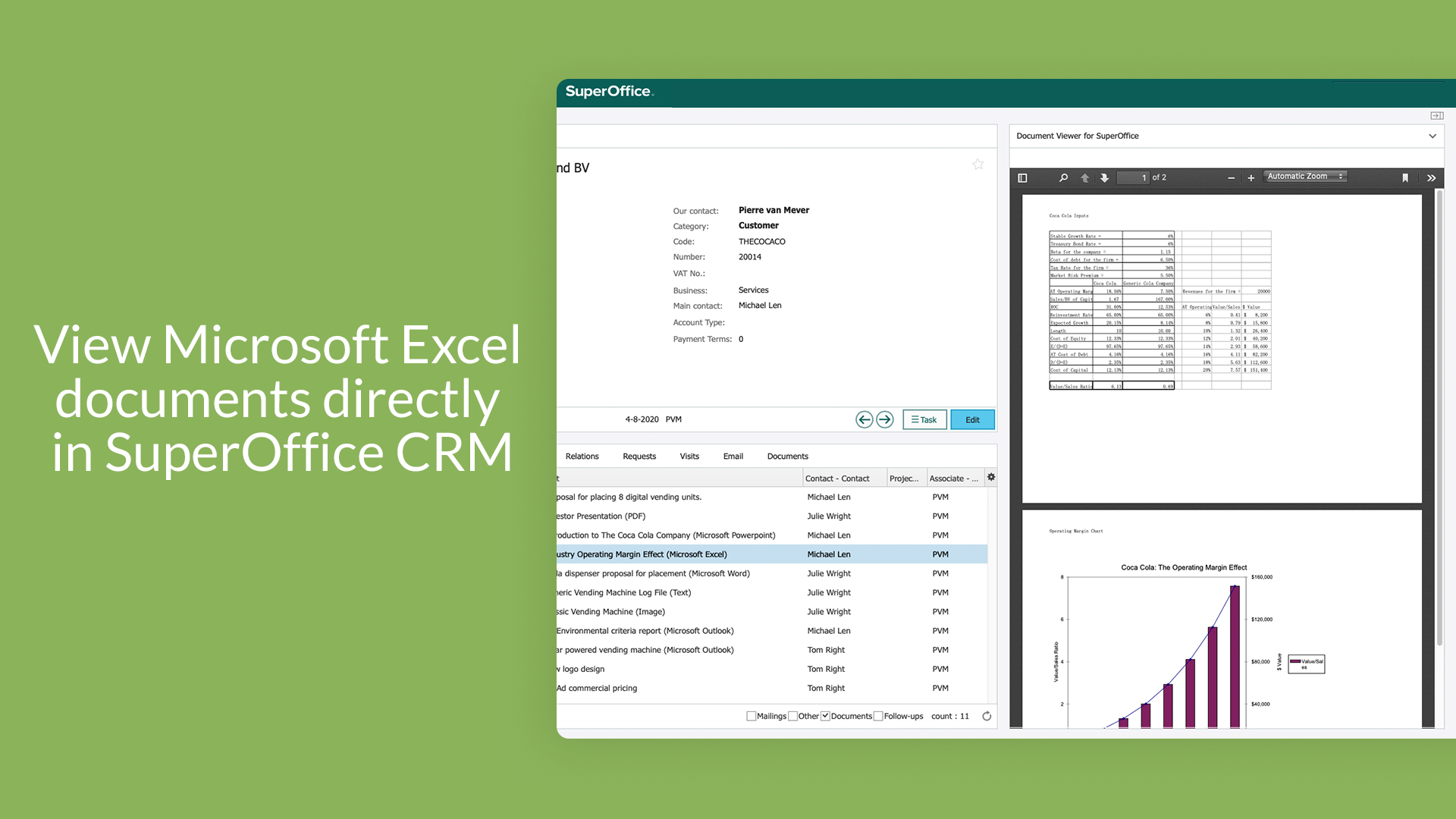
Task: Open column settings gear icon
Action: 991,477
